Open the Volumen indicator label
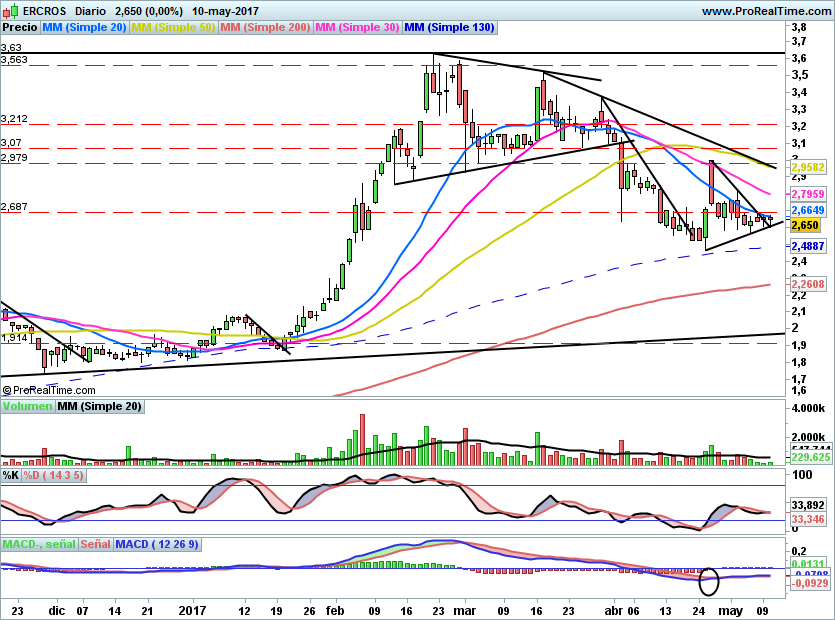Image resolution: width=835 pixels, height=620 pixels. click(27, 406)
